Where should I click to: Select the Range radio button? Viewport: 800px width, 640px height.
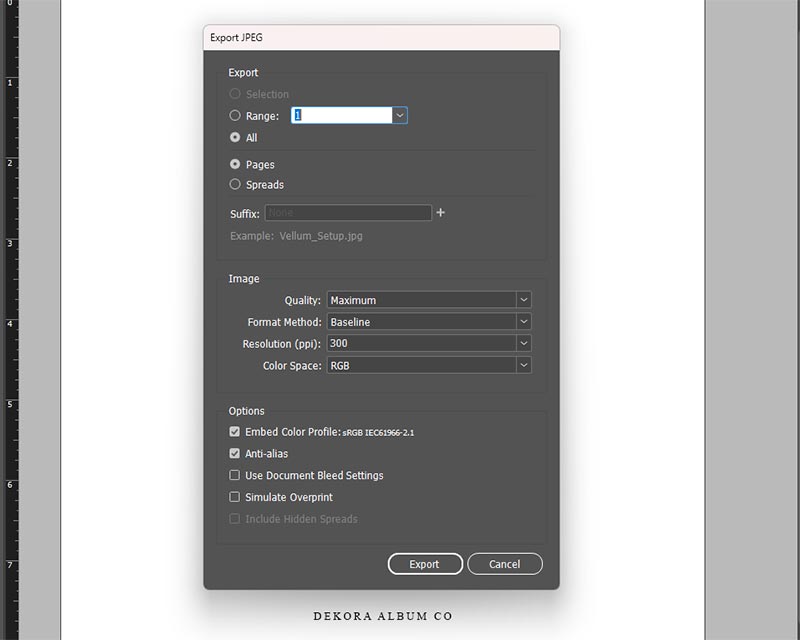(x=235, y=116)
